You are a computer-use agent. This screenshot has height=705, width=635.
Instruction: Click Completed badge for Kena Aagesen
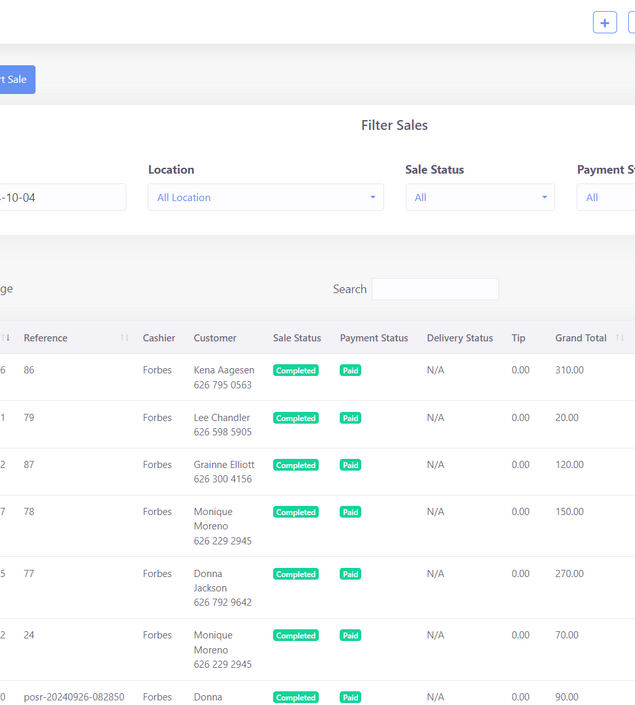point(295,371)
